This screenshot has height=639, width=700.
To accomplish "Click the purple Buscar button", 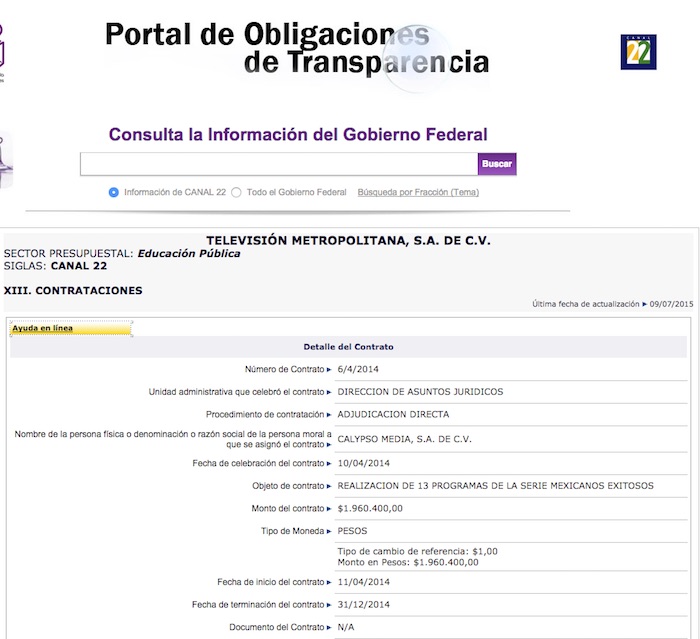I will (x=497, y=164).
